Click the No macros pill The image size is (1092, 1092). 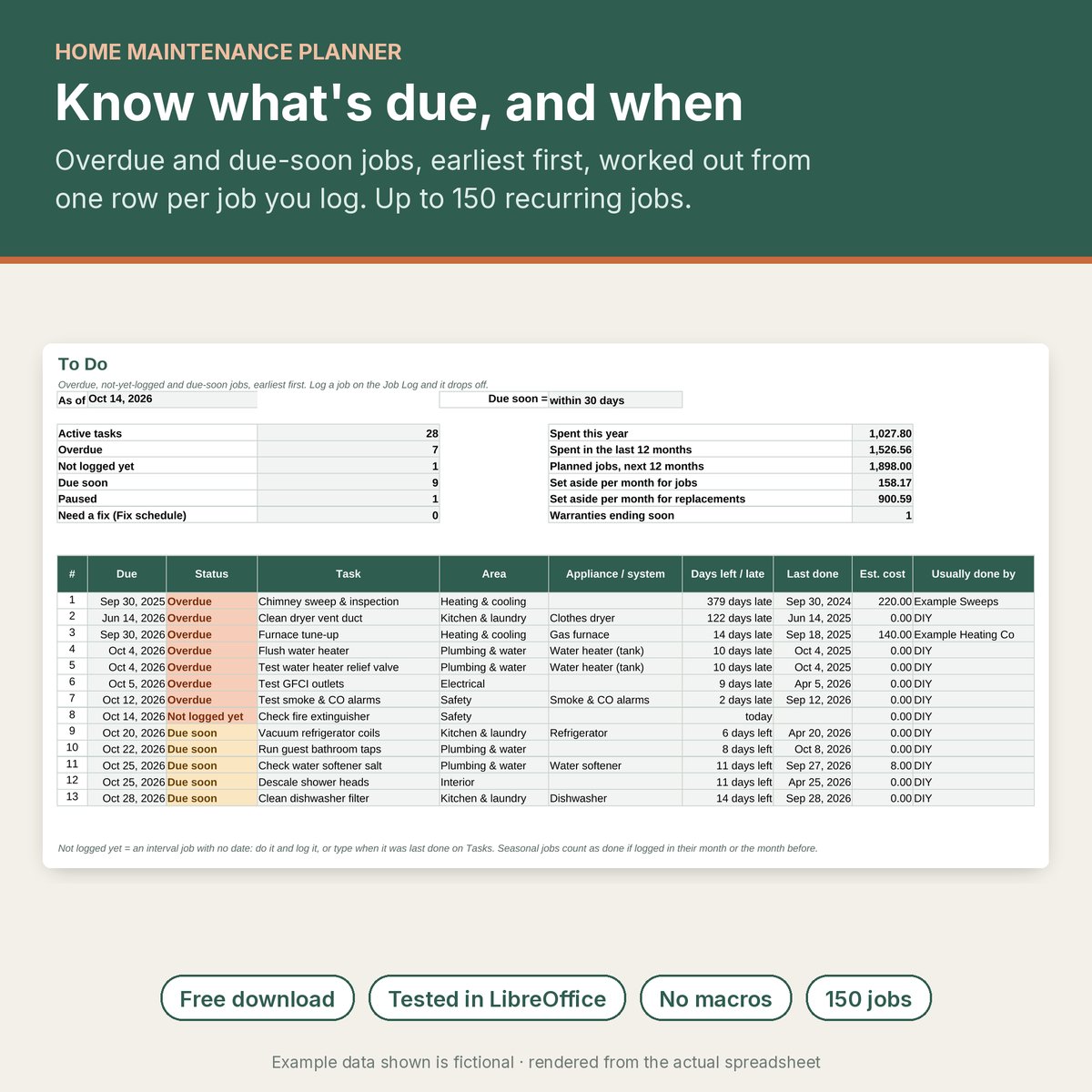click(x=715, y=998)
